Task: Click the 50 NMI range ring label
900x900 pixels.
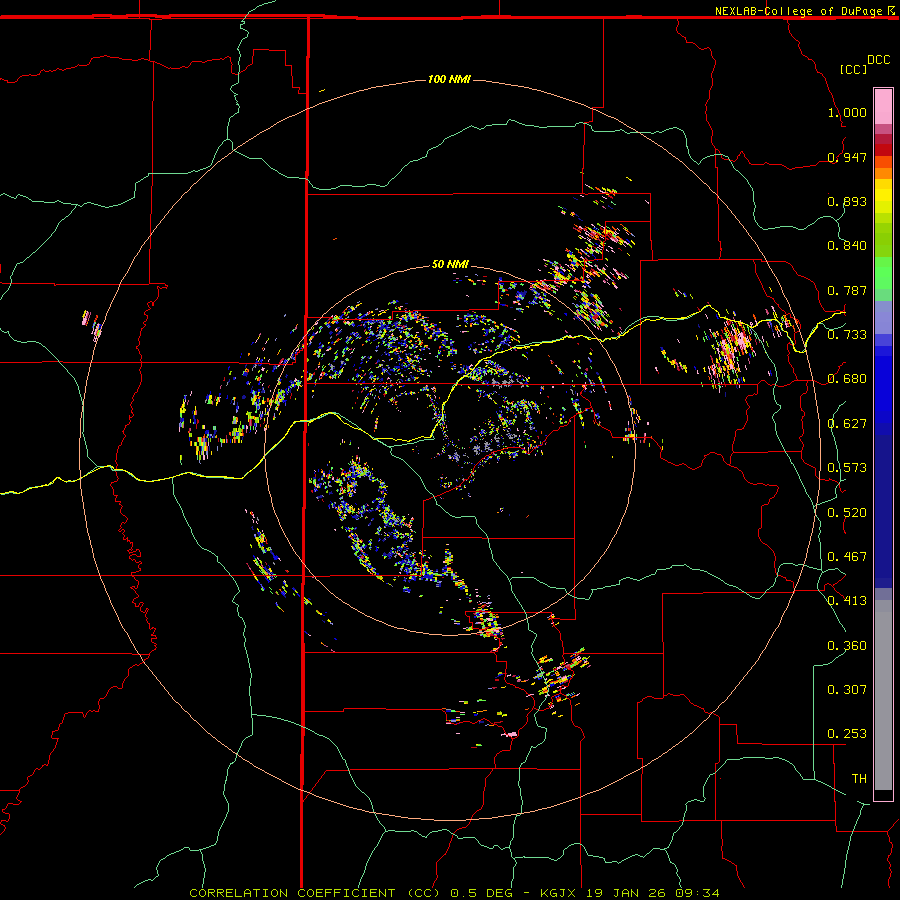Action: point(451,264)
